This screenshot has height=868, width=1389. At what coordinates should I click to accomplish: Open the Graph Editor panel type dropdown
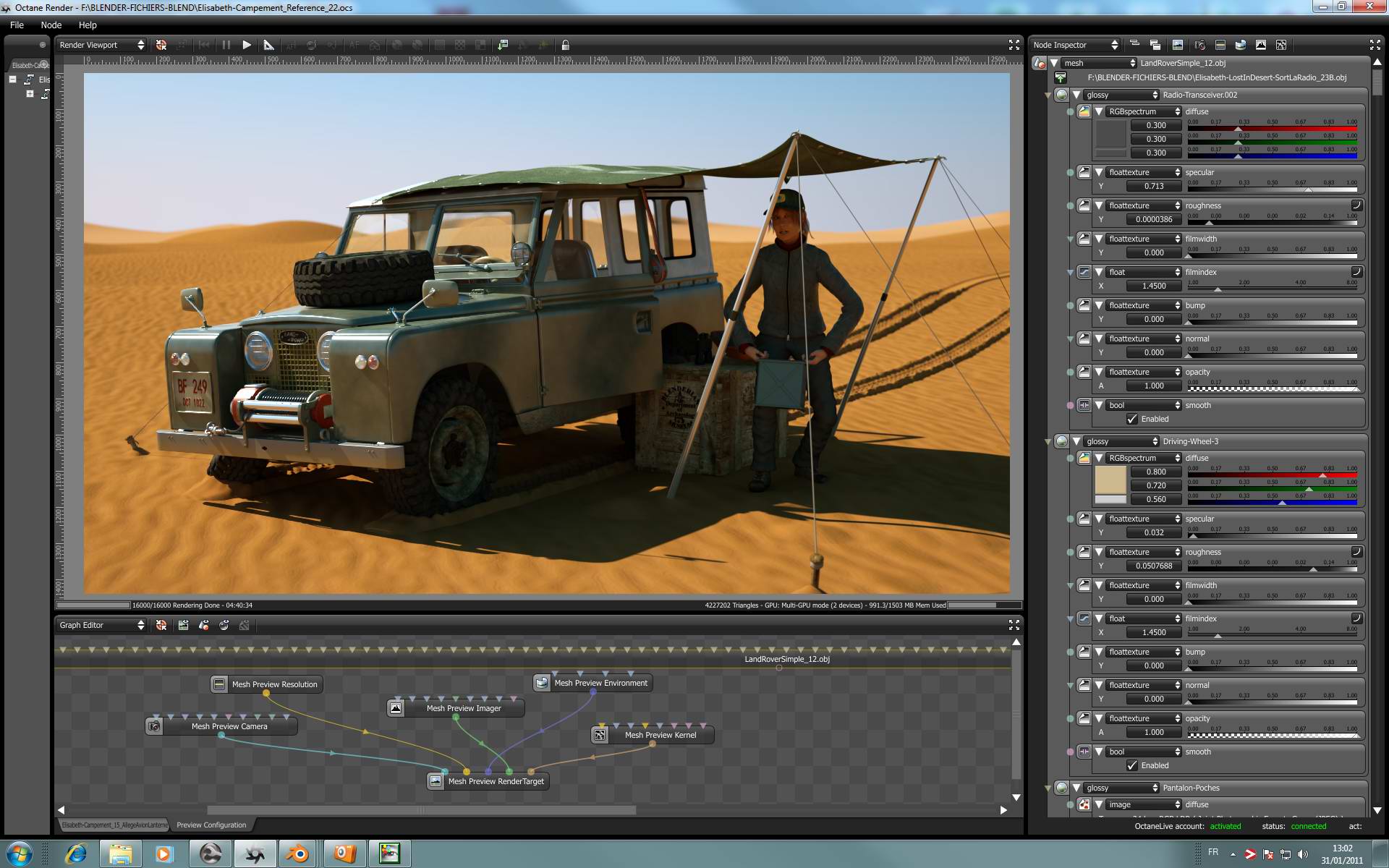[101, 625]
